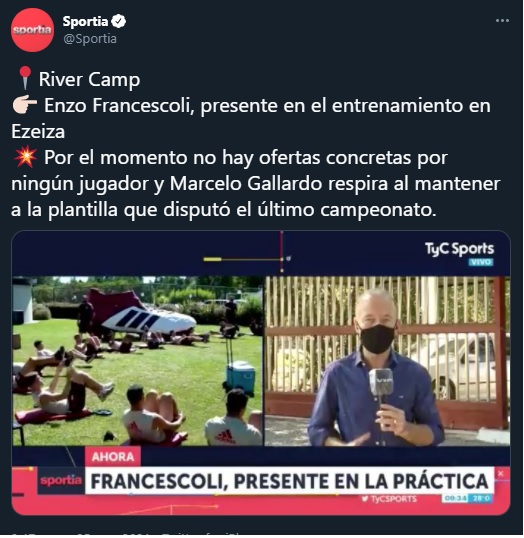Click the 09:34 clock in the video
This screenshot has width=524, height=538.
pyautogui.click(x=454, y=498)
